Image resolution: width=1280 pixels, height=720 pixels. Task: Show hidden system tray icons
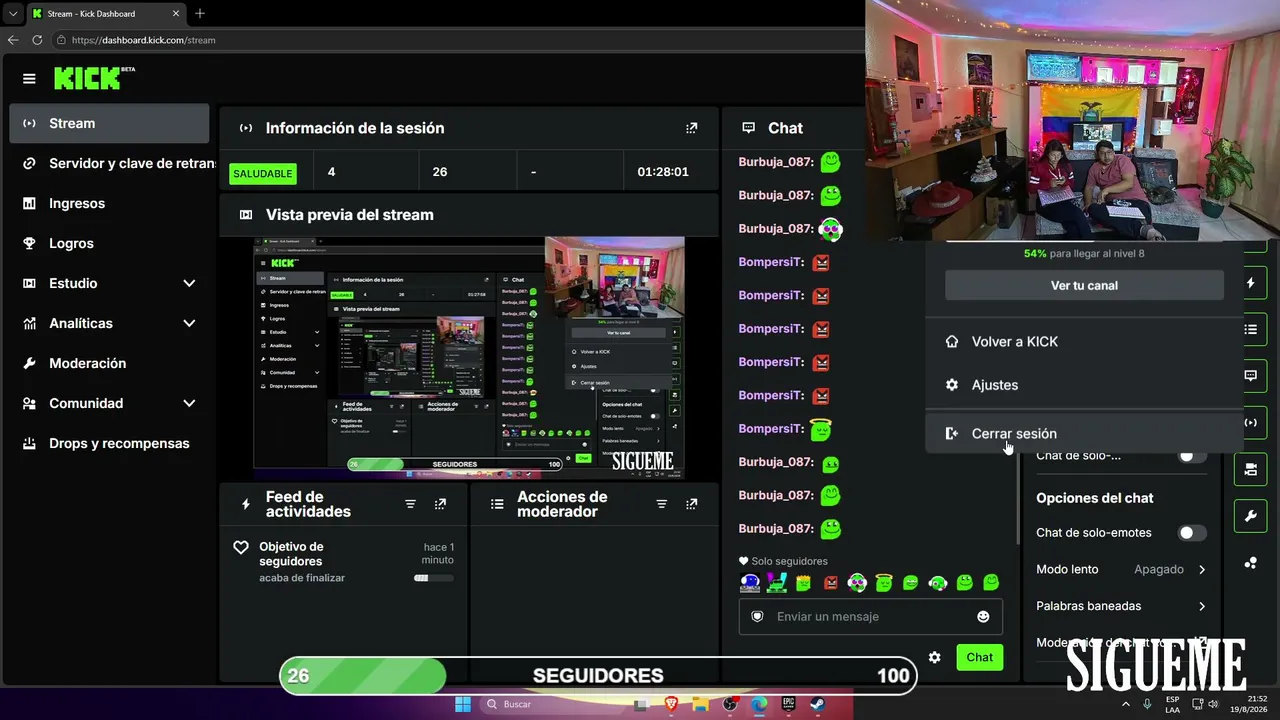coord(1126,704)
